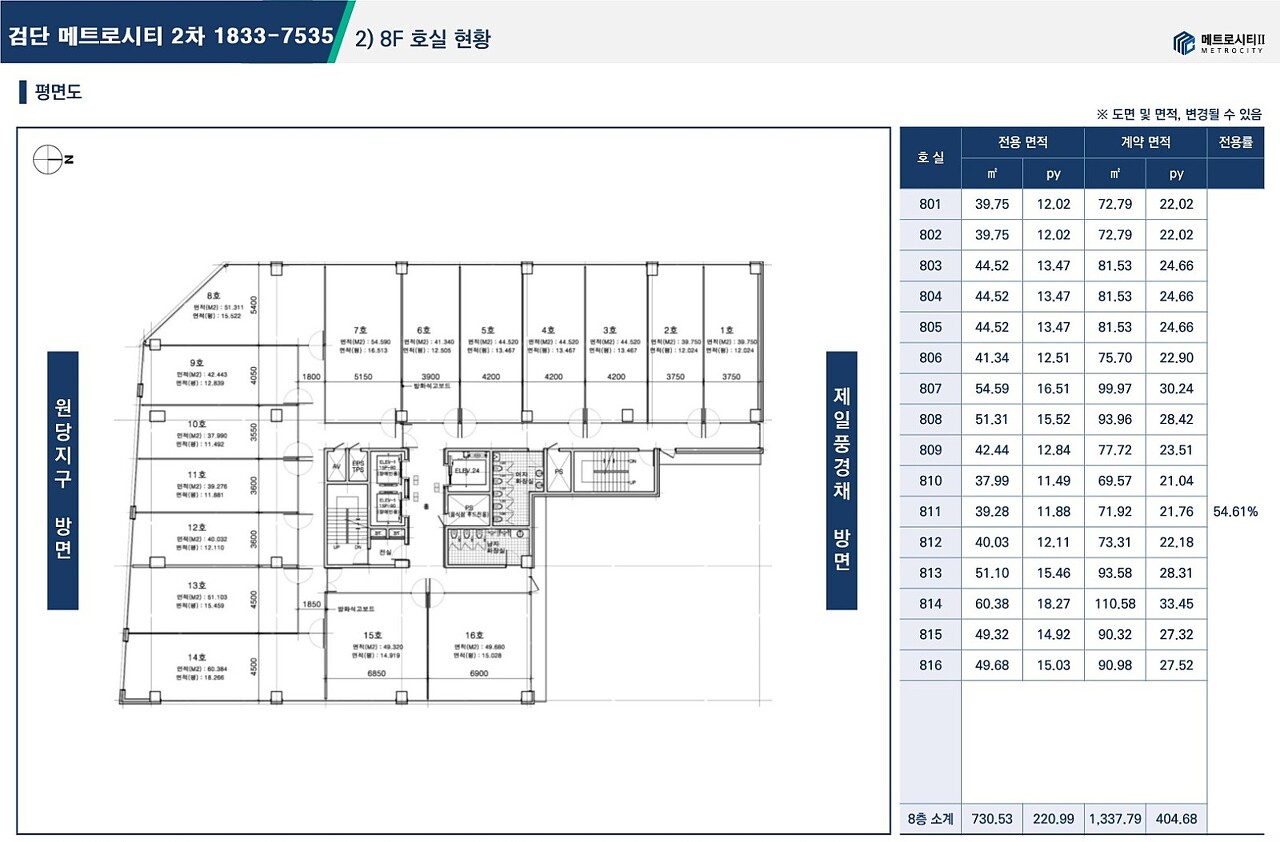Click dimension 6900 under unit 16호
Image resolution: width=1280 pixels, height=842 pixels.
pos(477,674)
